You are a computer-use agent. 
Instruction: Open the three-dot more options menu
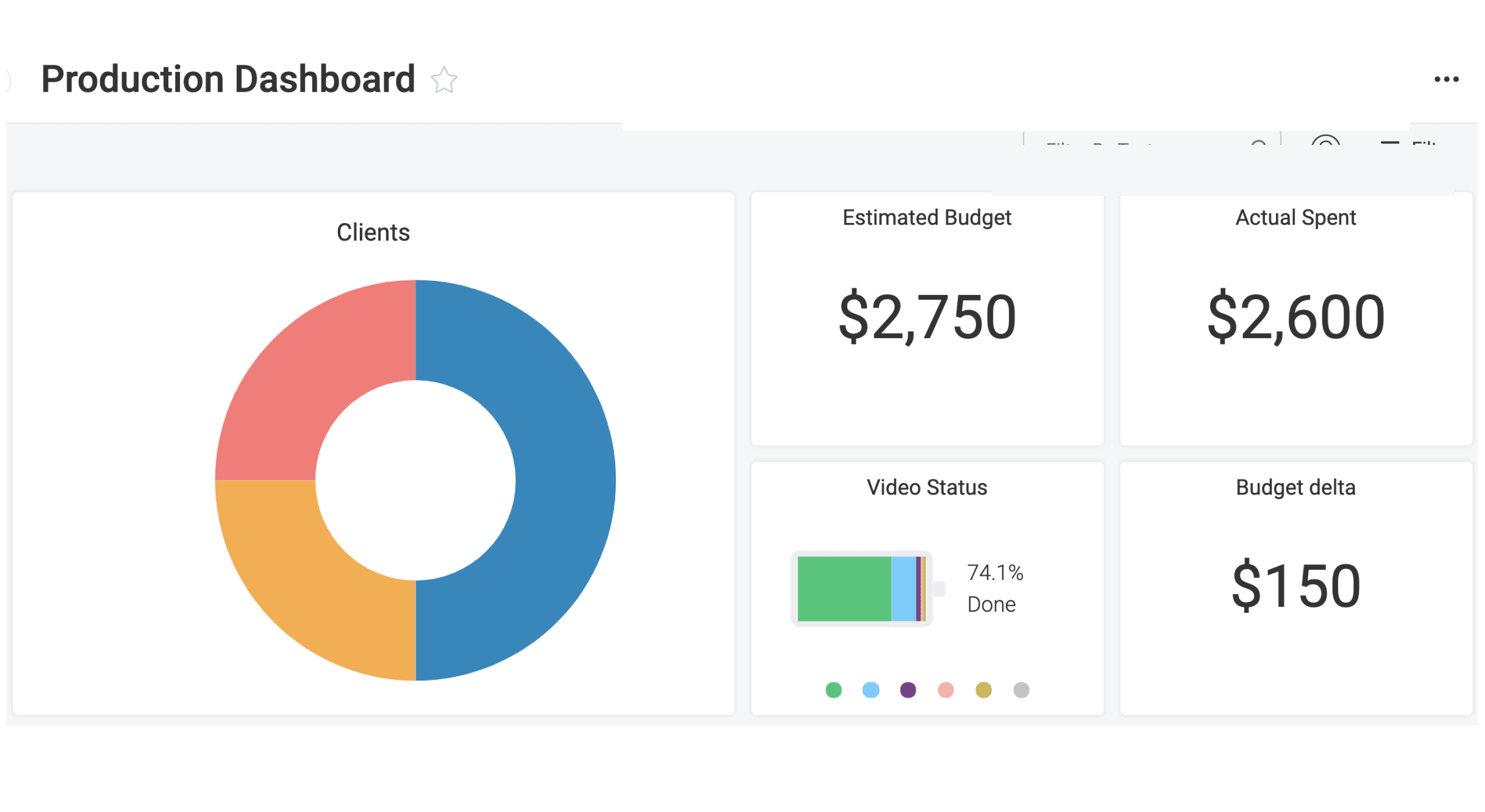point(1446,80)
